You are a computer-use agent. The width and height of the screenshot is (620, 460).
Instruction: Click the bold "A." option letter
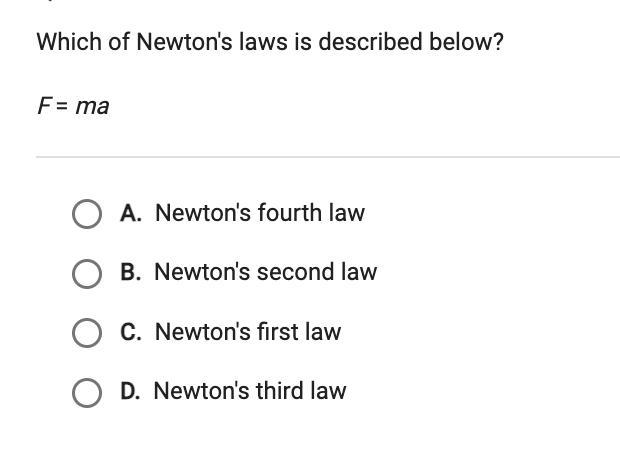(x=130, y=213)
